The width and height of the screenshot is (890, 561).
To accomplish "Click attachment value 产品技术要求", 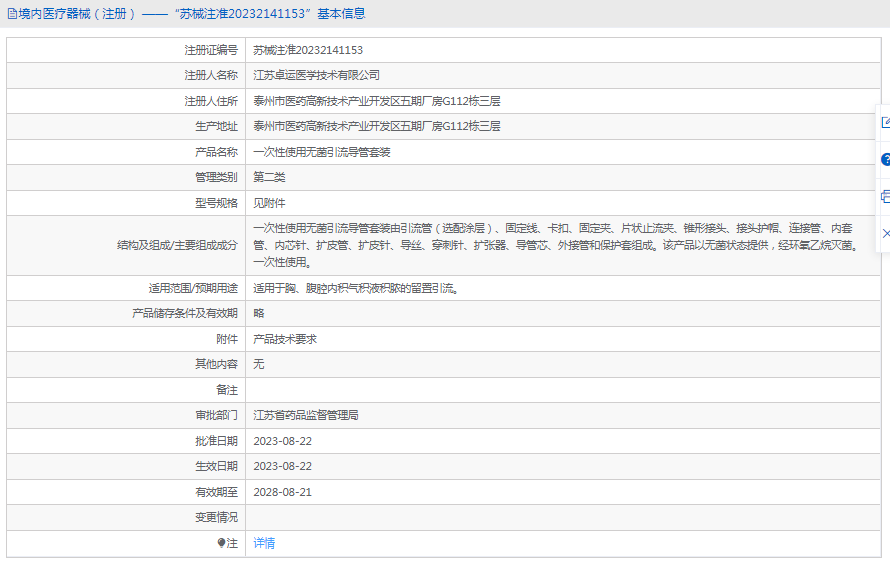I will [285, 339].
